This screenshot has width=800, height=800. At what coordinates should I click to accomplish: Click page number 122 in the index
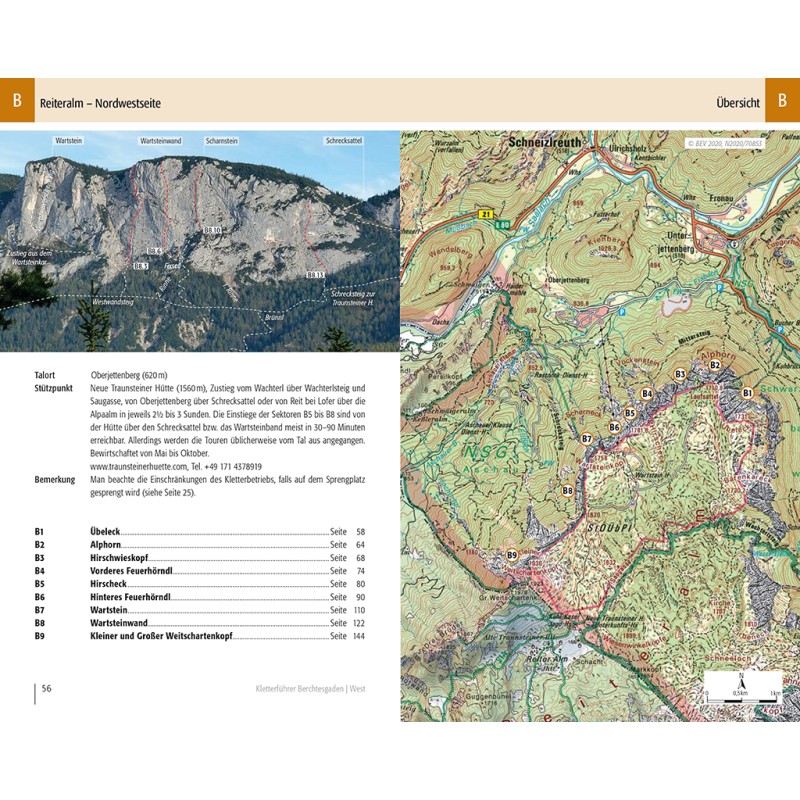click(359, 623)
